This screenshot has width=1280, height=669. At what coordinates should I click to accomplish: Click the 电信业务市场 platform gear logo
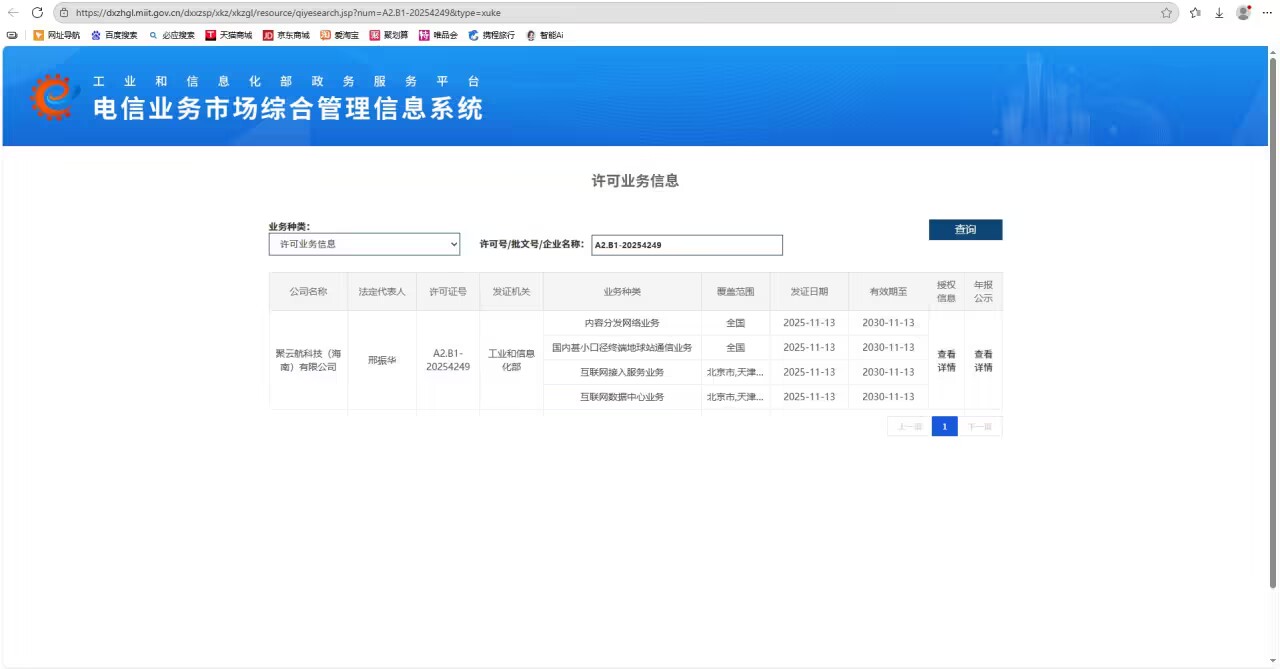pyautogui.click(x=52, y=95)
